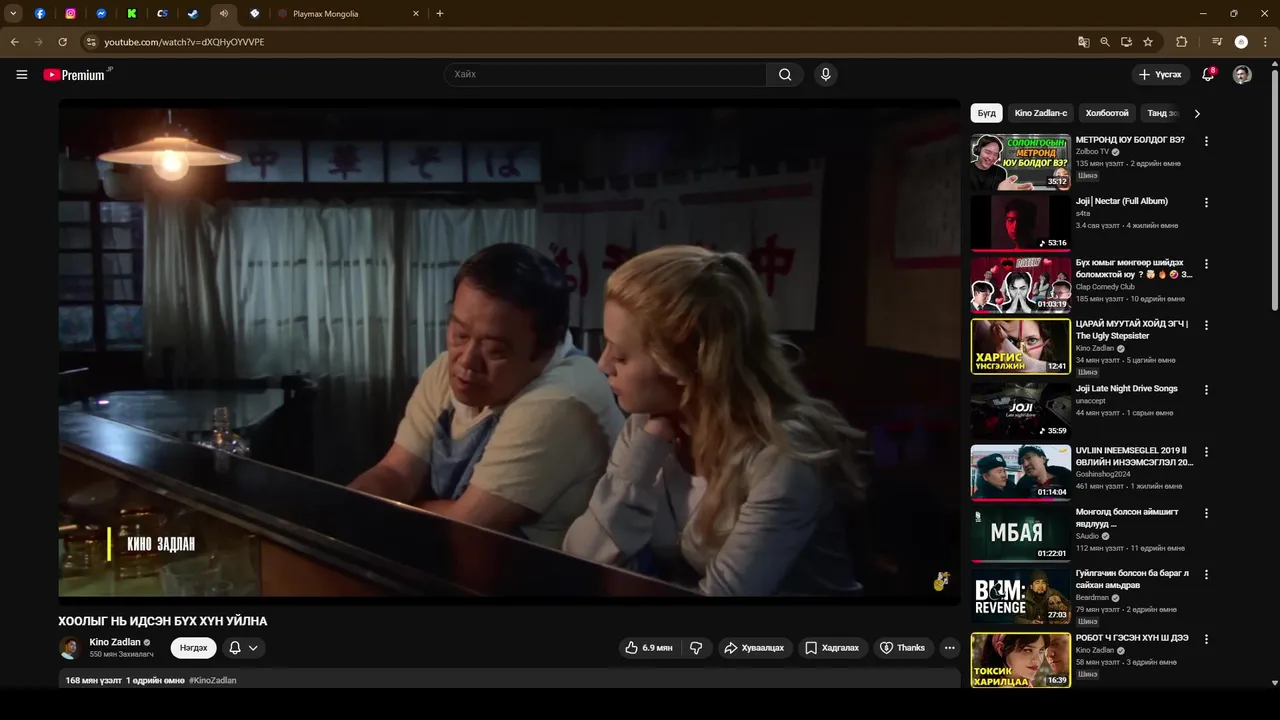Switch to the Steam pinned tab
Viewport: 1280px width, 720px height.
coord(193,14)
